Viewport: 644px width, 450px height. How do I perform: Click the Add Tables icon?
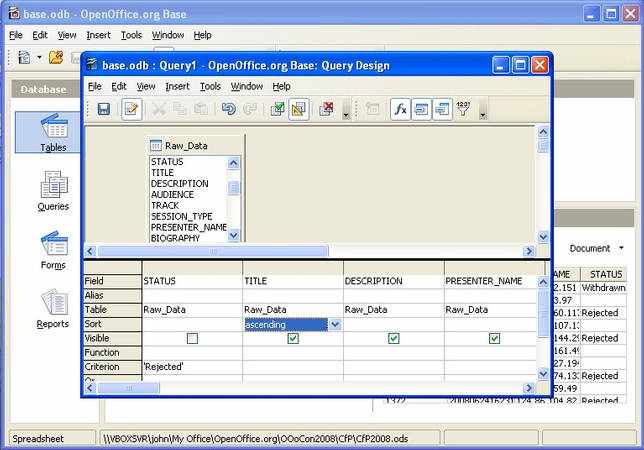coord(373,109)
